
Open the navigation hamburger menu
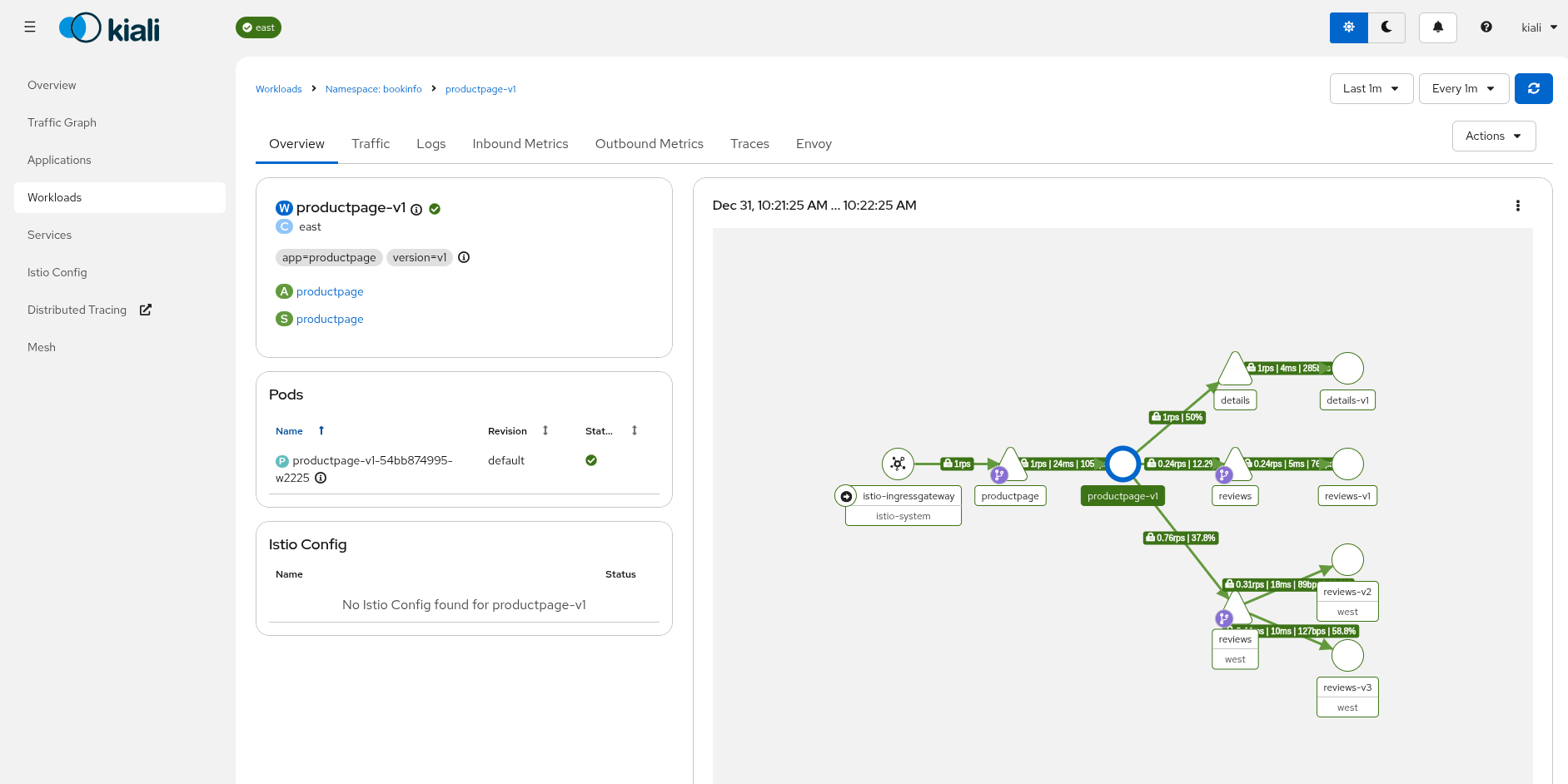point(30,27)
